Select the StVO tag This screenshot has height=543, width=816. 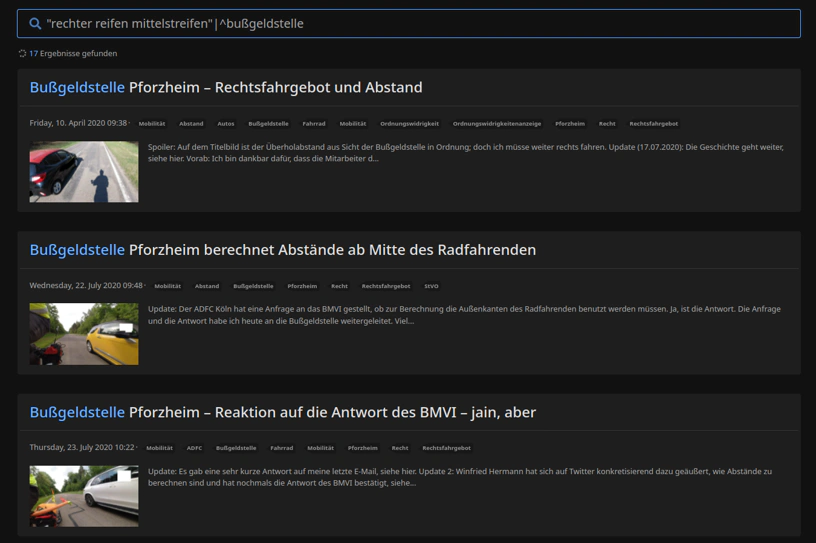click(431, 286)
